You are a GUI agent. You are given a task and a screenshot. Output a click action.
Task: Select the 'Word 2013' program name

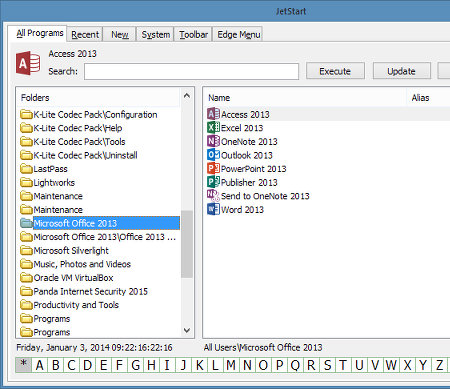pyautogui.click(x=242, y=210)
